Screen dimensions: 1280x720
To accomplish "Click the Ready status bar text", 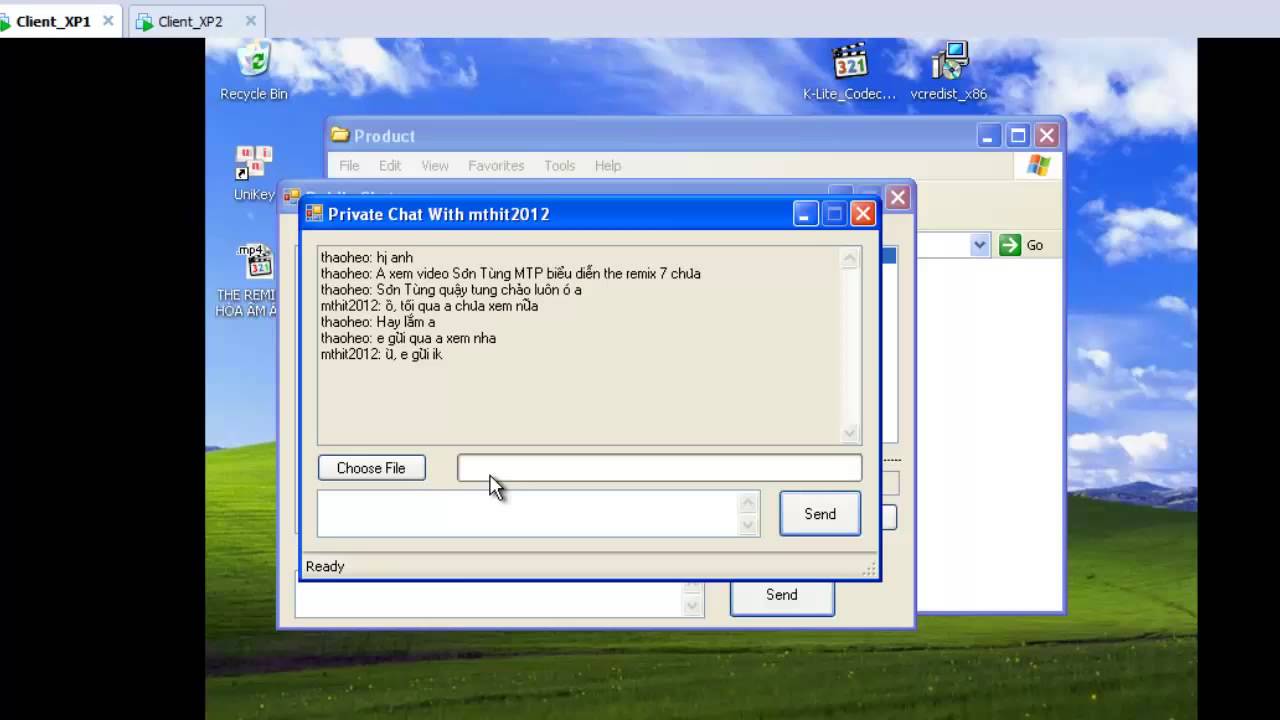I will click(325, 566).
